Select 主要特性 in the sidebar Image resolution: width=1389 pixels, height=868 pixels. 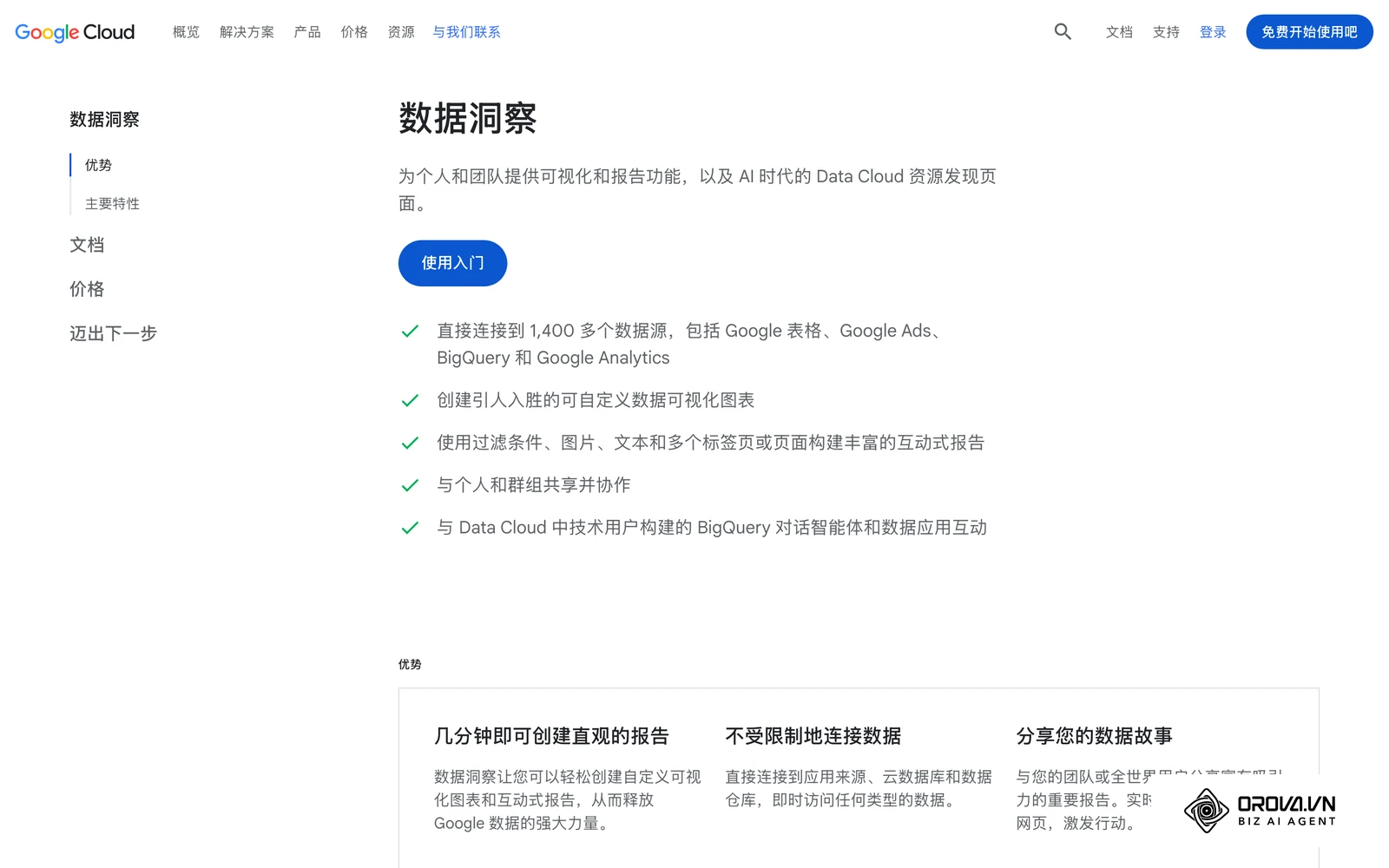pyautogui.click(x=112, y=204)
